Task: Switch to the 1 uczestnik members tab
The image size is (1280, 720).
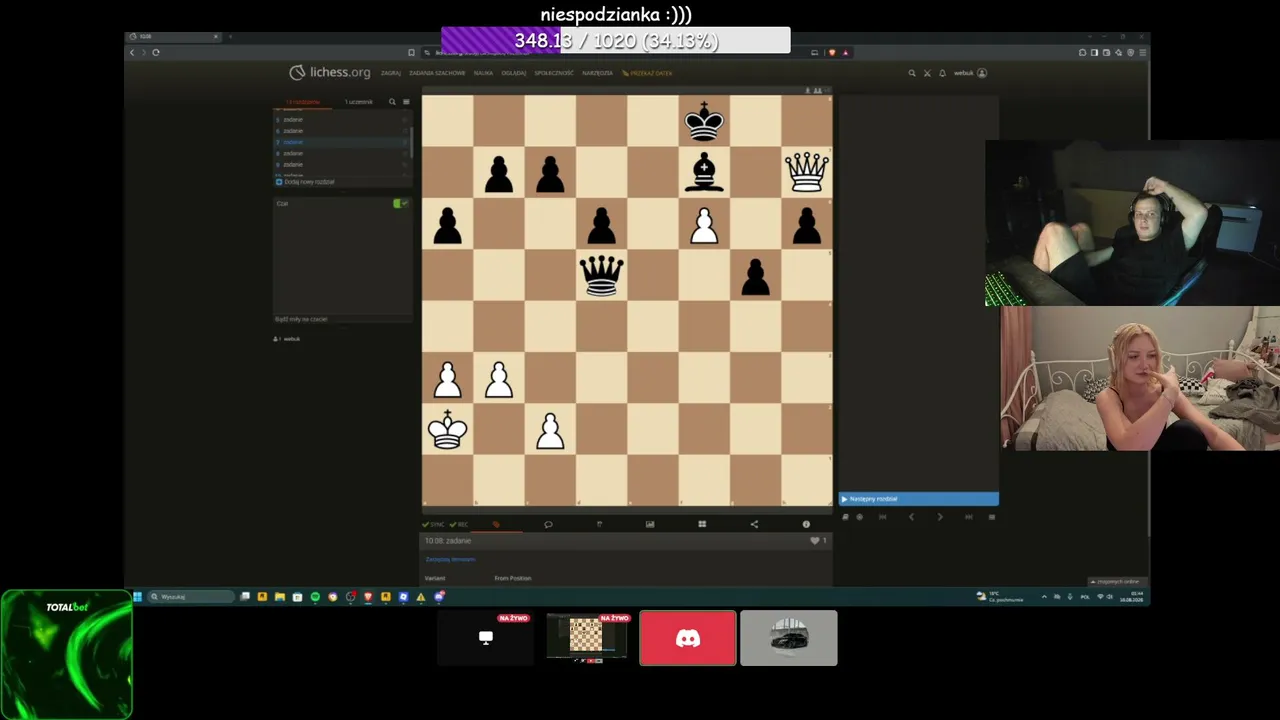Action: (x=358, y=102)
